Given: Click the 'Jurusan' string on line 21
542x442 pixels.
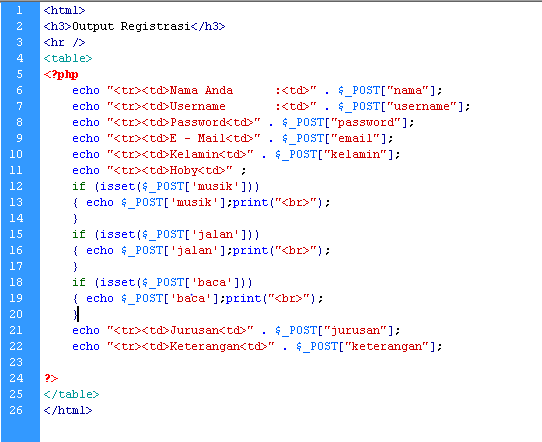Looking at the screenshot, I should 194,330.
